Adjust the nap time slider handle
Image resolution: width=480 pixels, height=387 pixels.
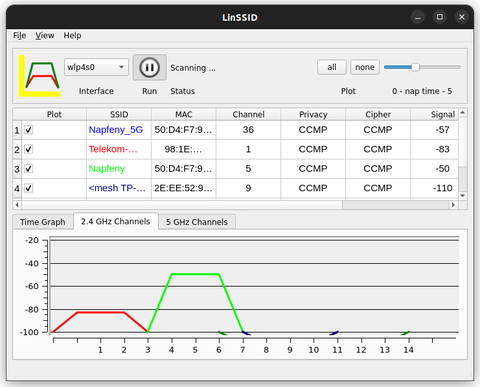(x=415, y=67)
